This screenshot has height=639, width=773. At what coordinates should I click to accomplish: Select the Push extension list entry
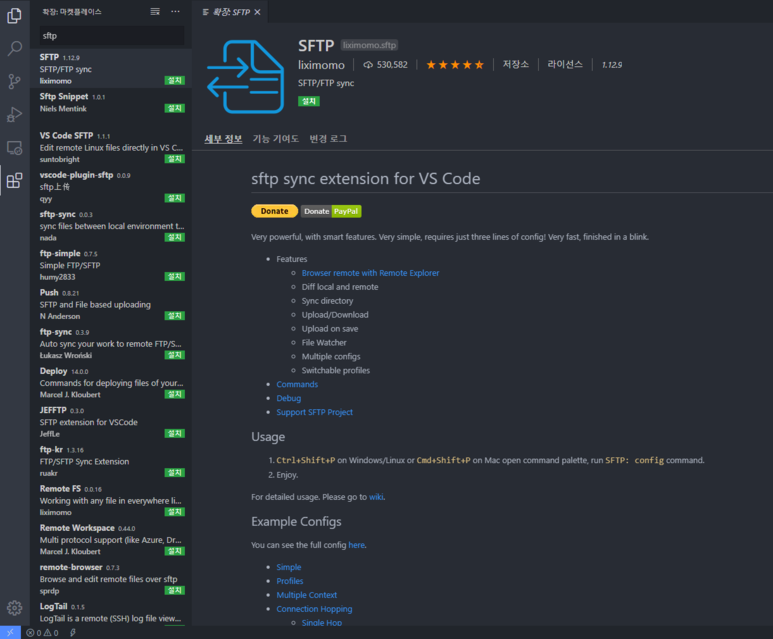point(111,304)
